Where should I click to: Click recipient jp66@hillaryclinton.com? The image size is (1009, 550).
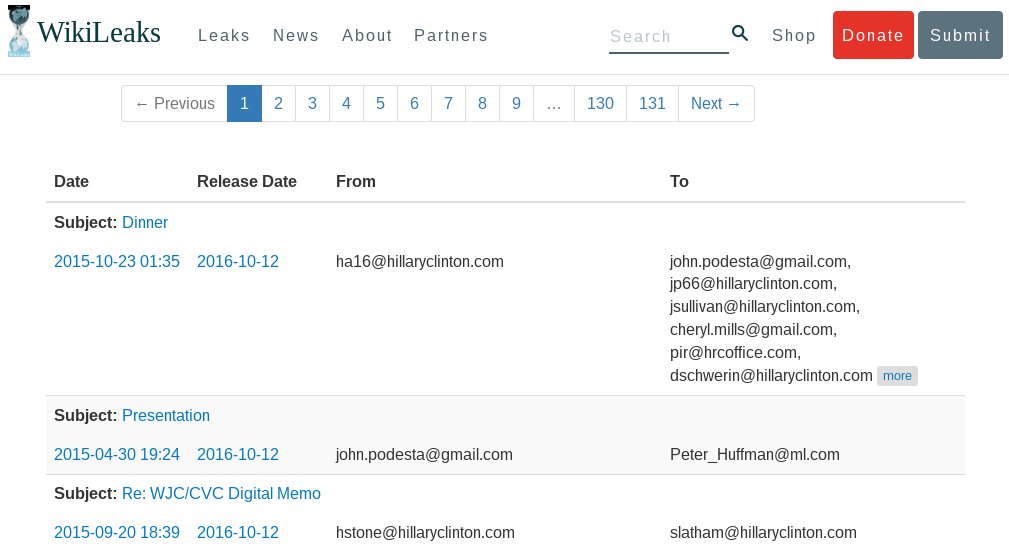pos(753,284)
